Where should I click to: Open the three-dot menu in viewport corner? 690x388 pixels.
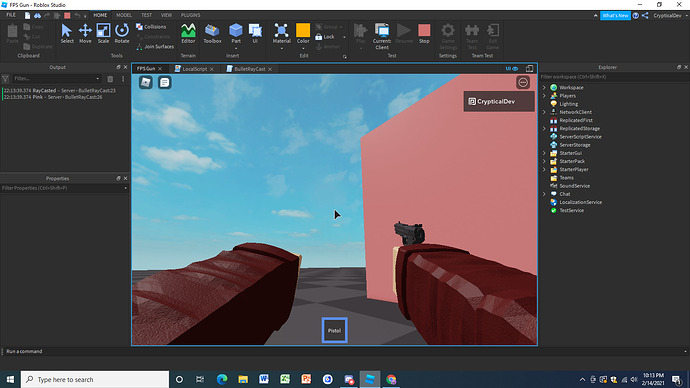point(523,82)
